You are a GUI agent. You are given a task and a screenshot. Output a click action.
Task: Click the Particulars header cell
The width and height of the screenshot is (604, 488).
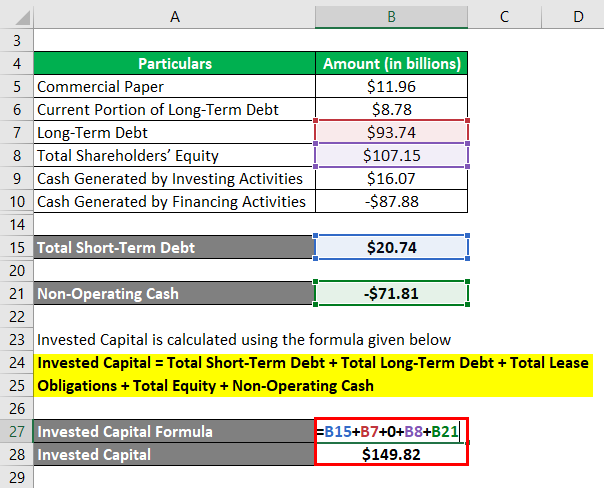coord(174,63)
